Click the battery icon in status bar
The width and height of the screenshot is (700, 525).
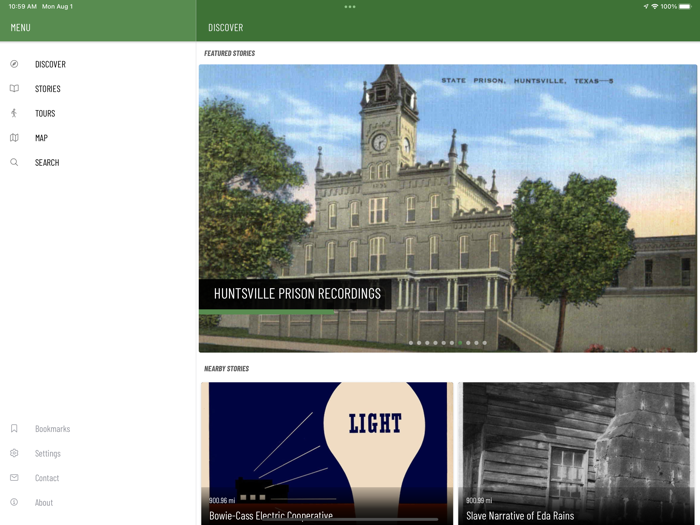click(x=685, y=6)
